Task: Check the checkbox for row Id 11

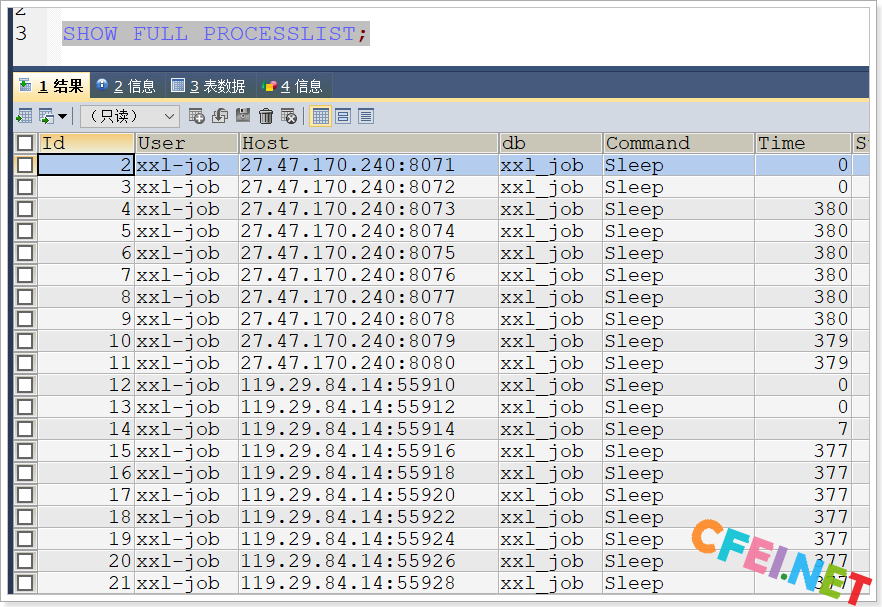Action: pos(25,363)
